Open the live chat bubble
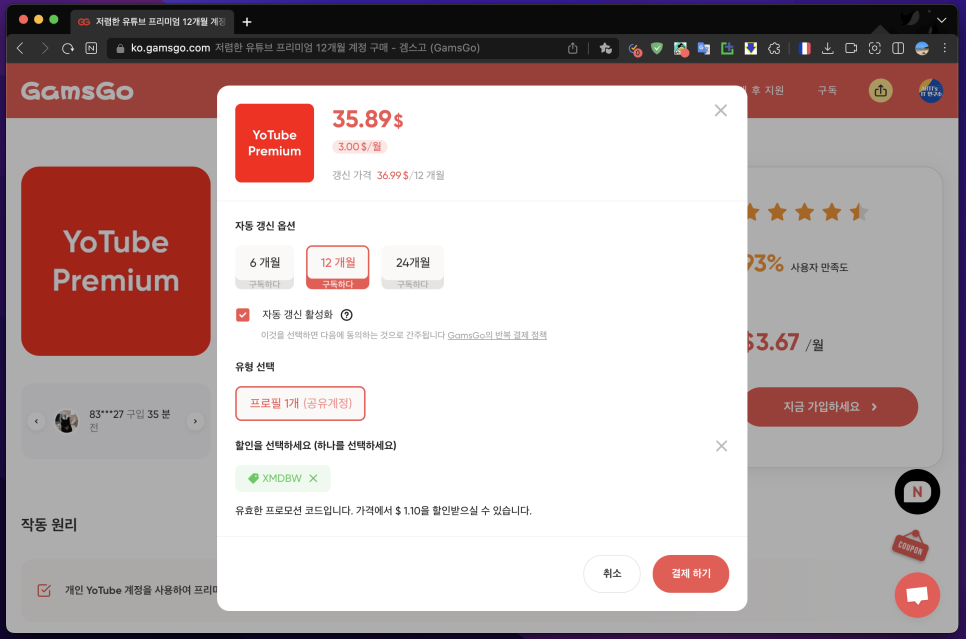This screenshot has width=966, height=639. 917,595
